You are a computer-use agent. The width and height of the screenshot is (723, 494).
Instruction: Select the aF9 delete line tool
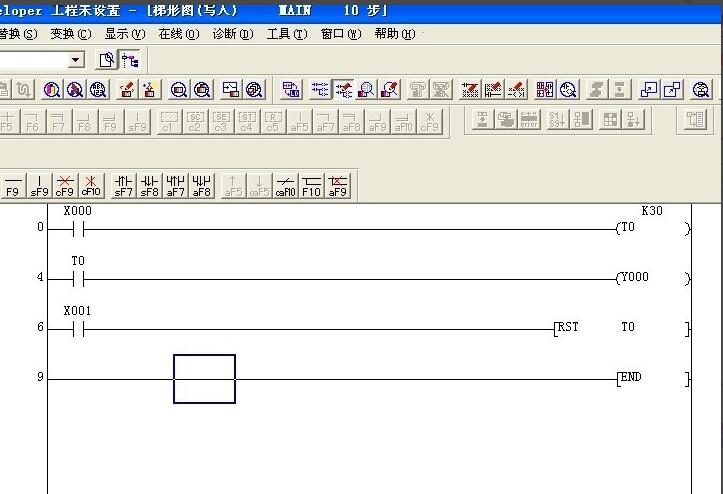[x=338, y=186]
